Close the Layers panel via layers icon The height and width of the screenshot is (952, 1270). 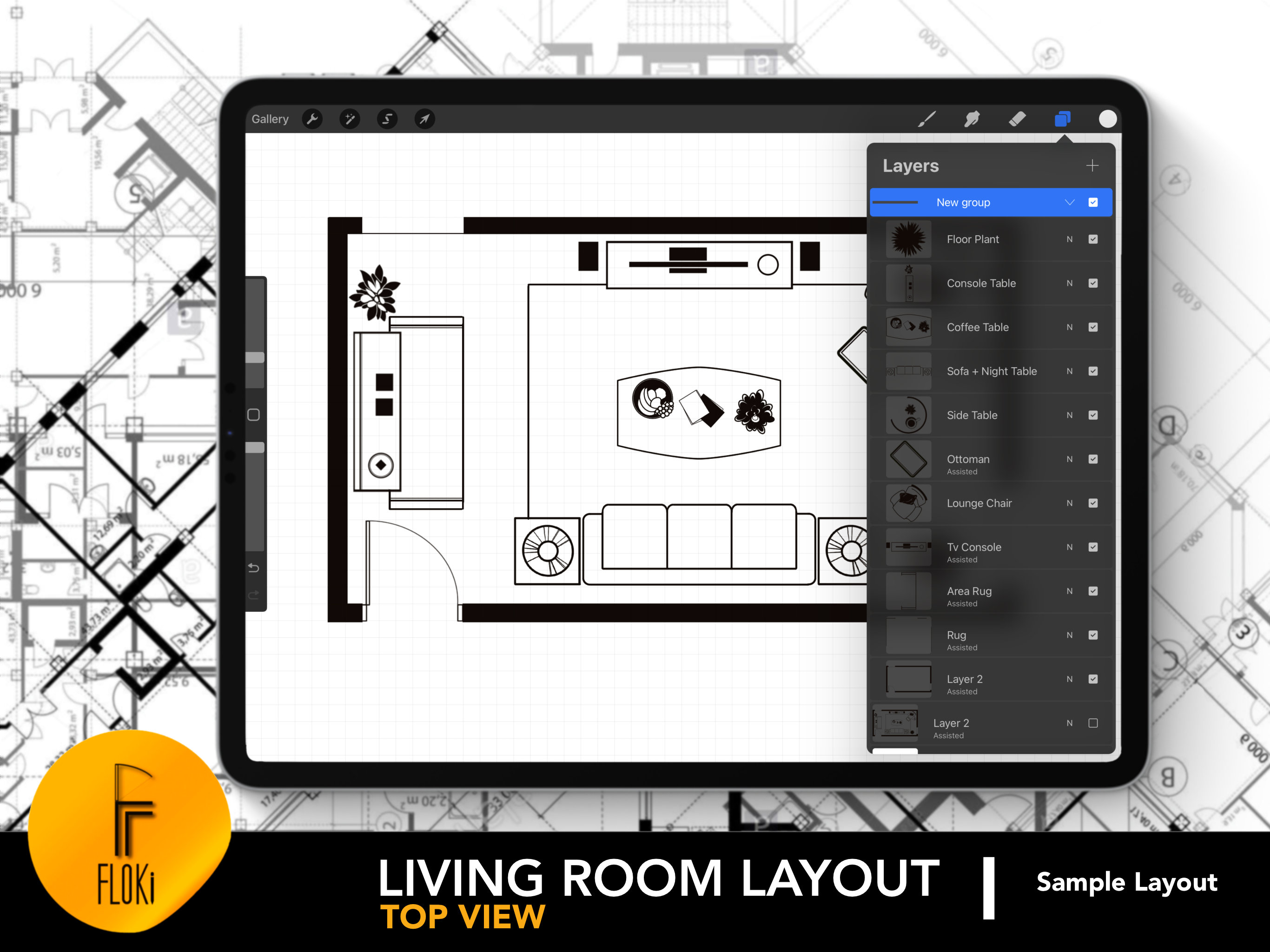[x=1062, y=119]
